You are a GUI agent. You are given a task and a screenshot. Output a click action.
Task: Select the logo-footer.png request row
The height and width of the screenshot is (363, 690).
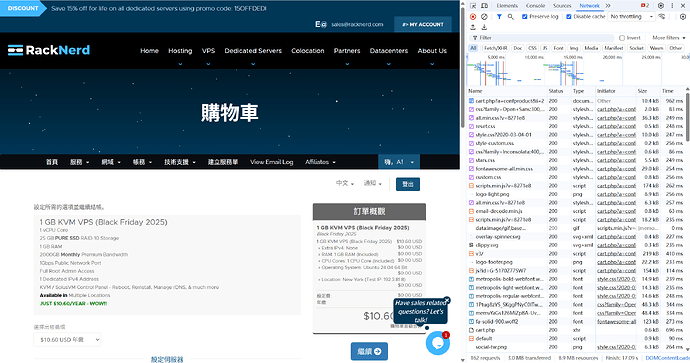coord(576,262)
